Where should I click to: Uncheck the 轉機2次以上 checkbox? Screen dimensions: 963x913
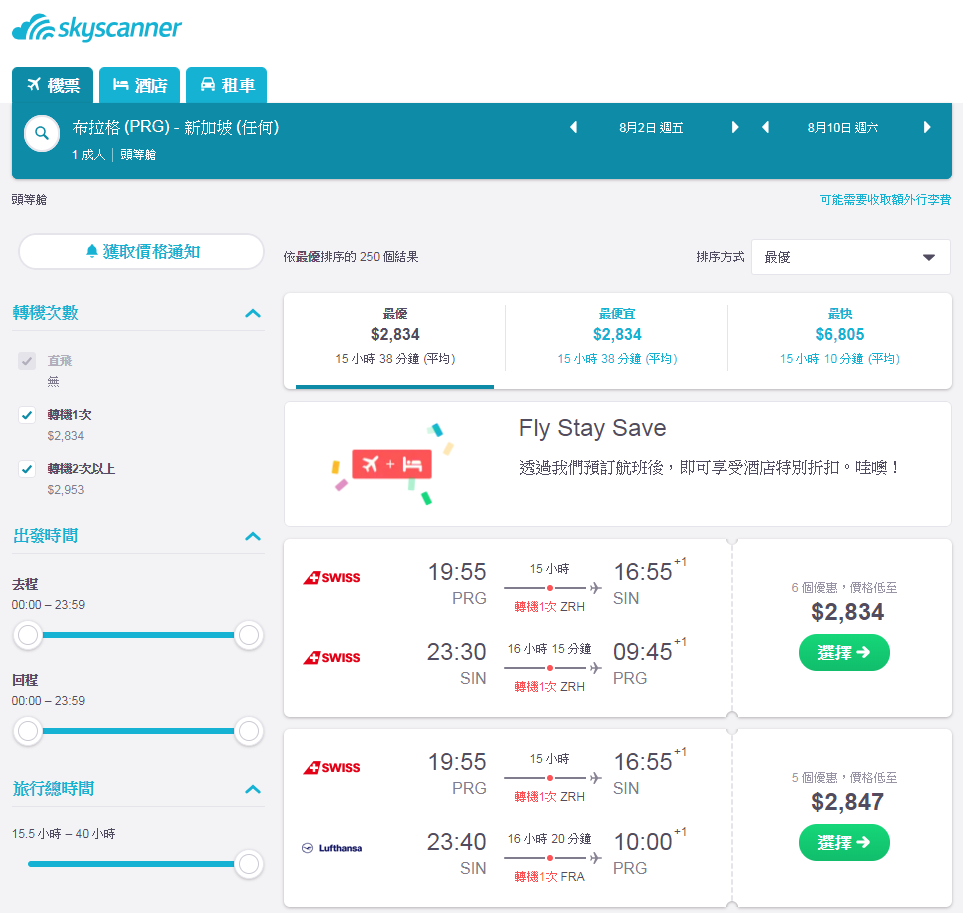[x=26, y=469]
